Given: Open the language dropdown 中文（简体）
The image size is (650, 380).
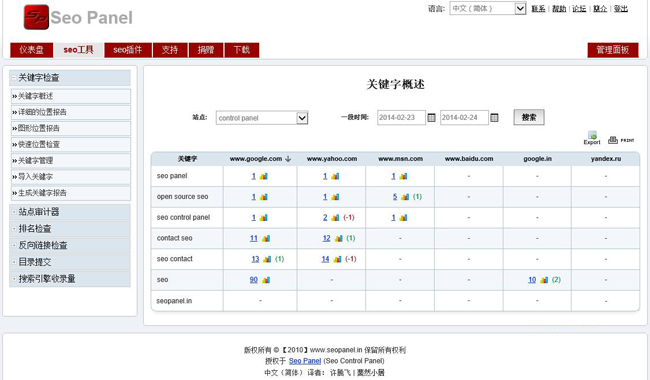Looking at the screenshot, I should click(488, 8).
